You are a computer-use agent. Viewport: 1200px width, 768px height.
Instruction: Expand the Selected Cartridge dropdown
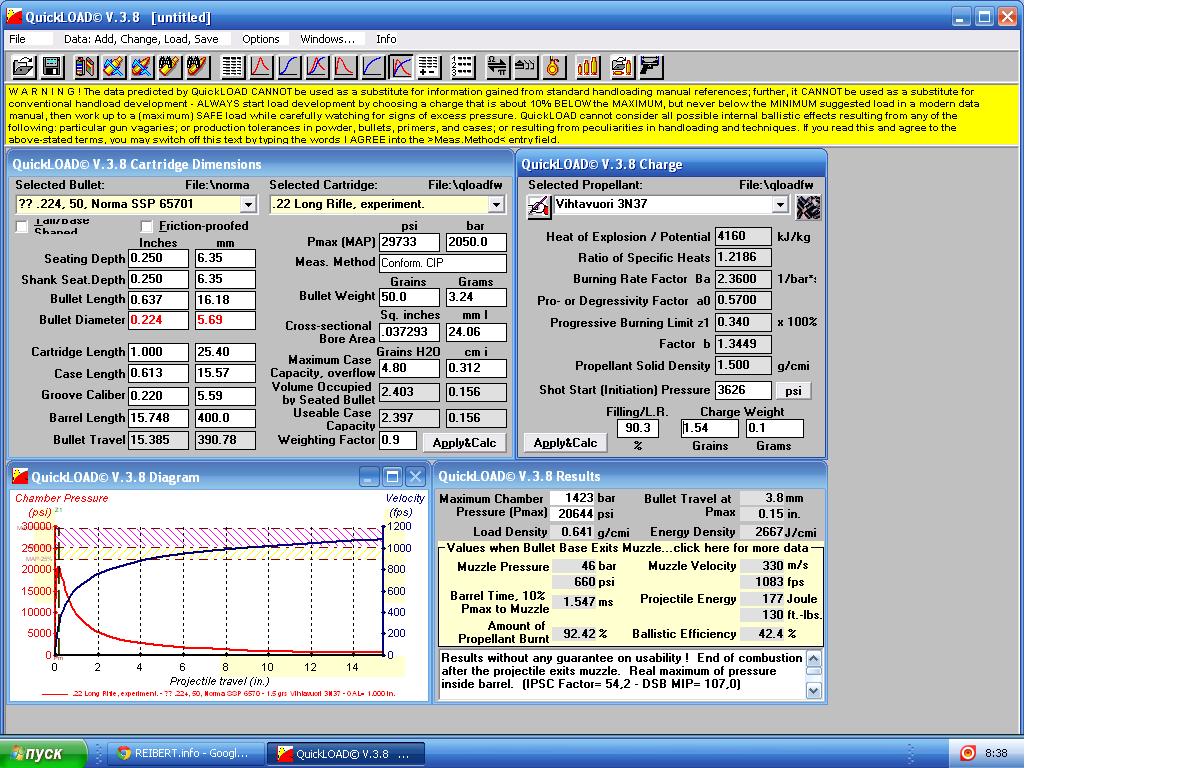point(496,204)
